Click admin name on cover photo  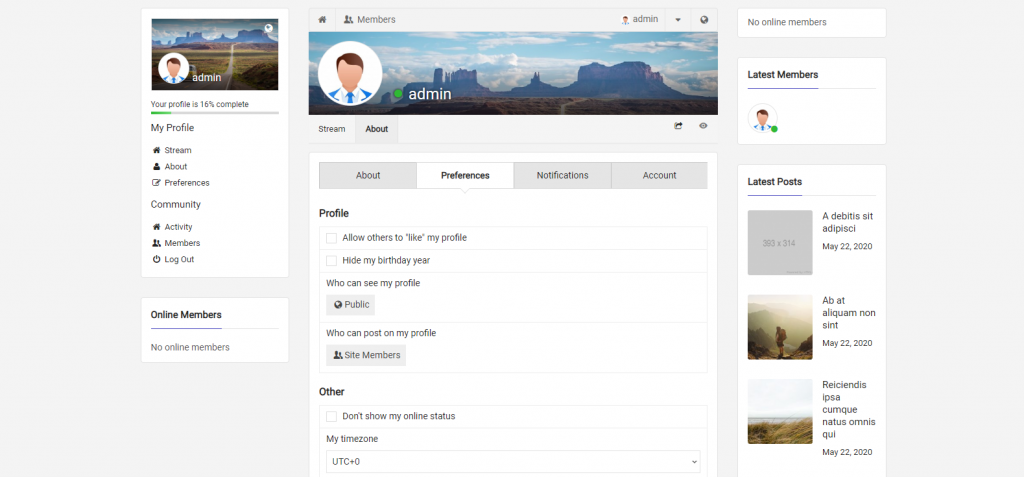coord(430,94)
